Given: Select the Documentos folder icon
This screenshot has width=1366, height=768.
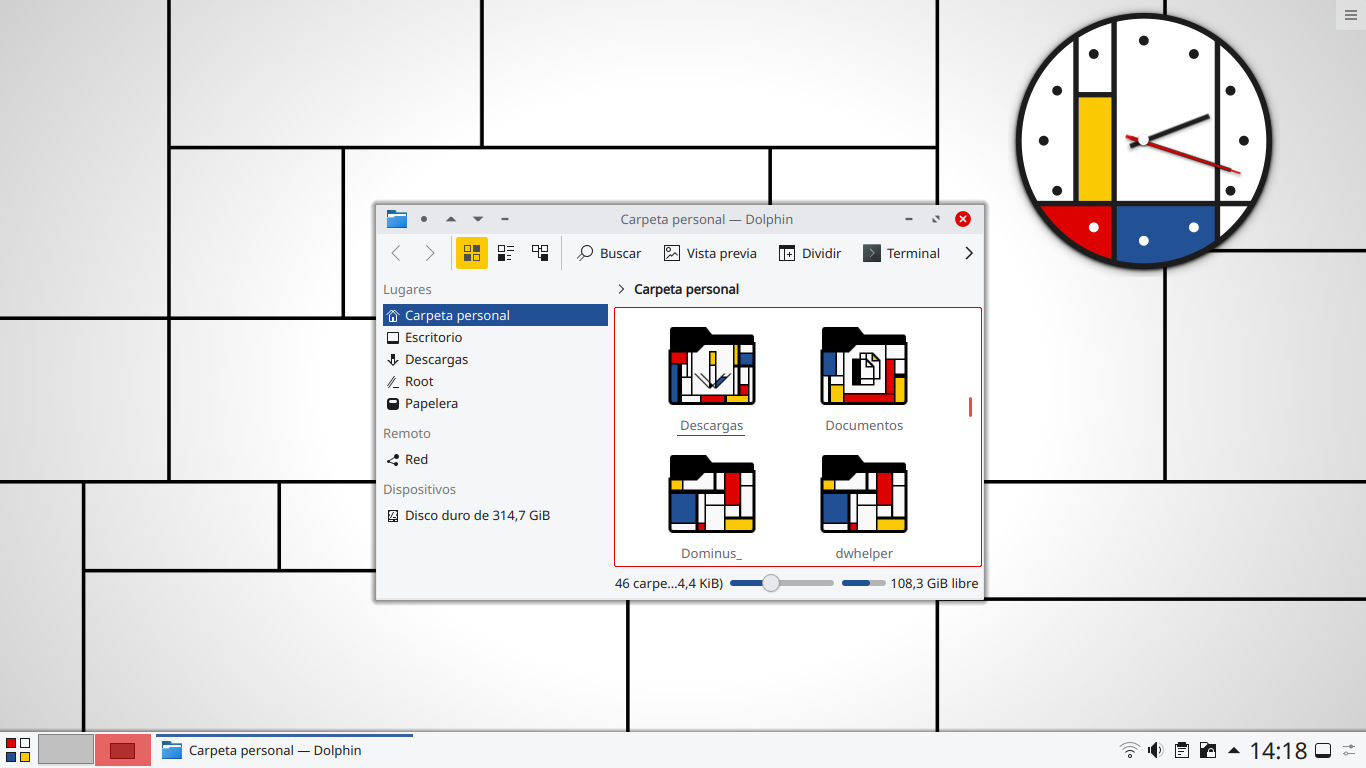Looking at the screenshot, I should pos(864,366).
